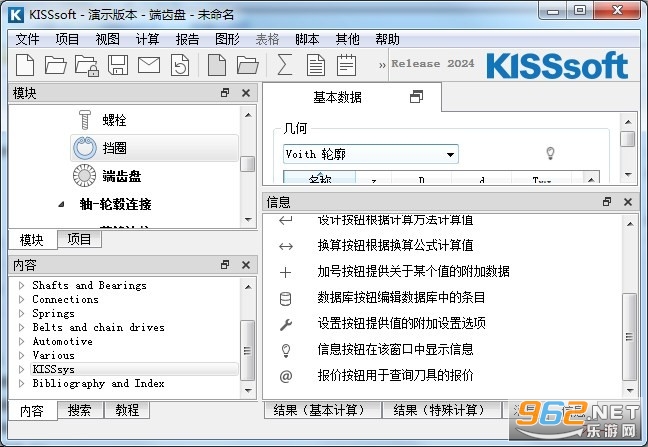
Task: Undock the 内容 panel
Action: (x=225, y=264)
